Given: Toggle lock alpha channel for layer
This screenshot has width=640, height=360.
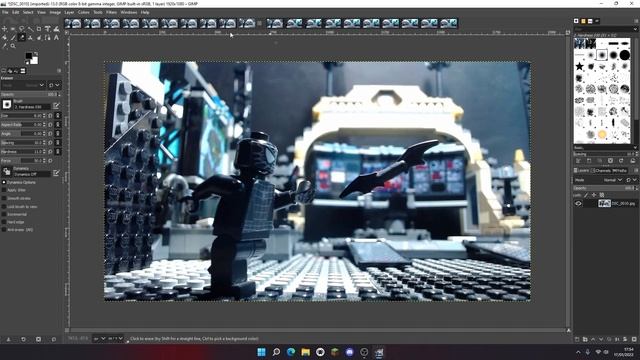Looking at the screenshot, I should [602, 195].
